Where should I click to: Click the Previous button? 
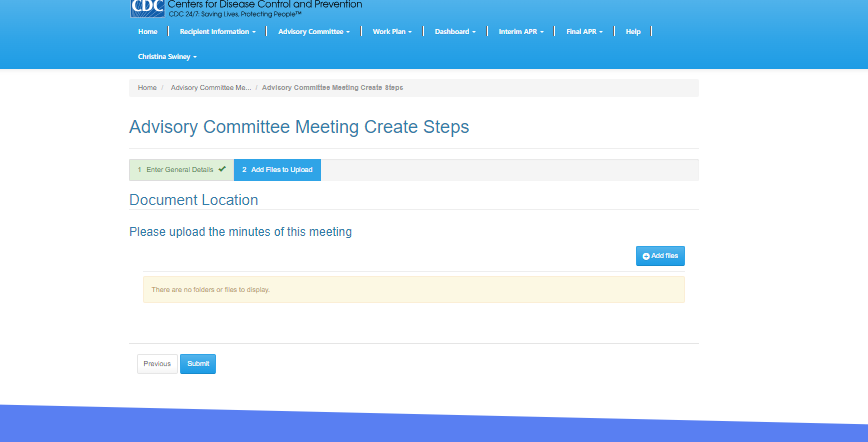(x=157, y=364)
